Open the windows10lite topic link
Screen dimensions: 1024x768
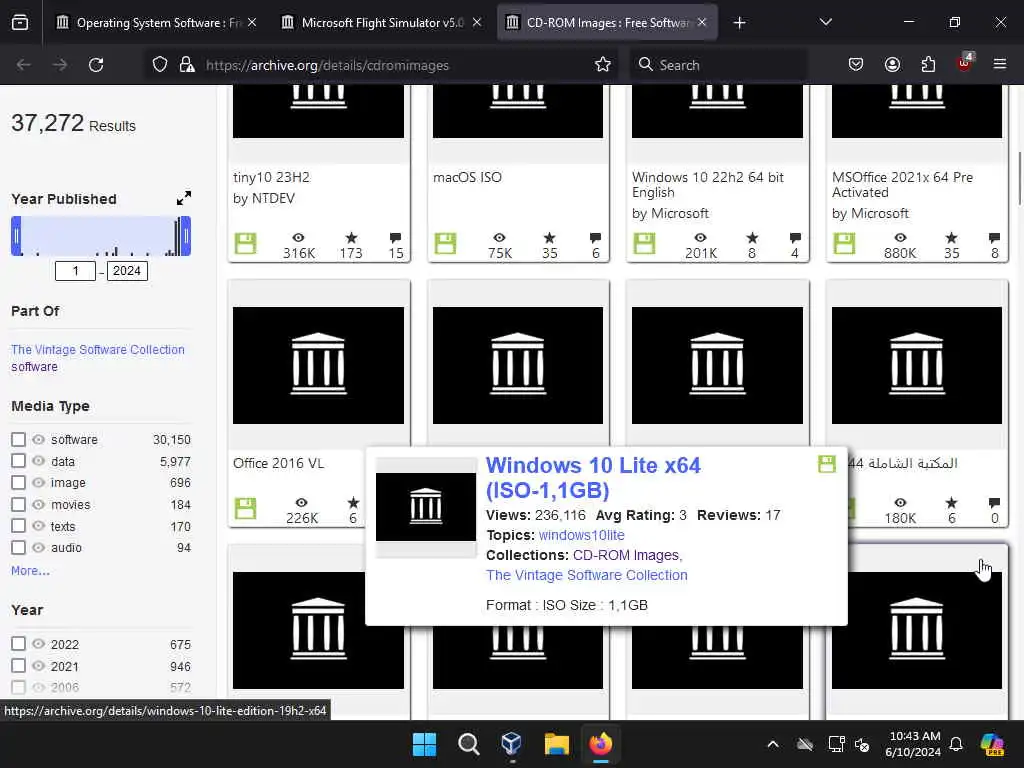click(x=581, y=535)
